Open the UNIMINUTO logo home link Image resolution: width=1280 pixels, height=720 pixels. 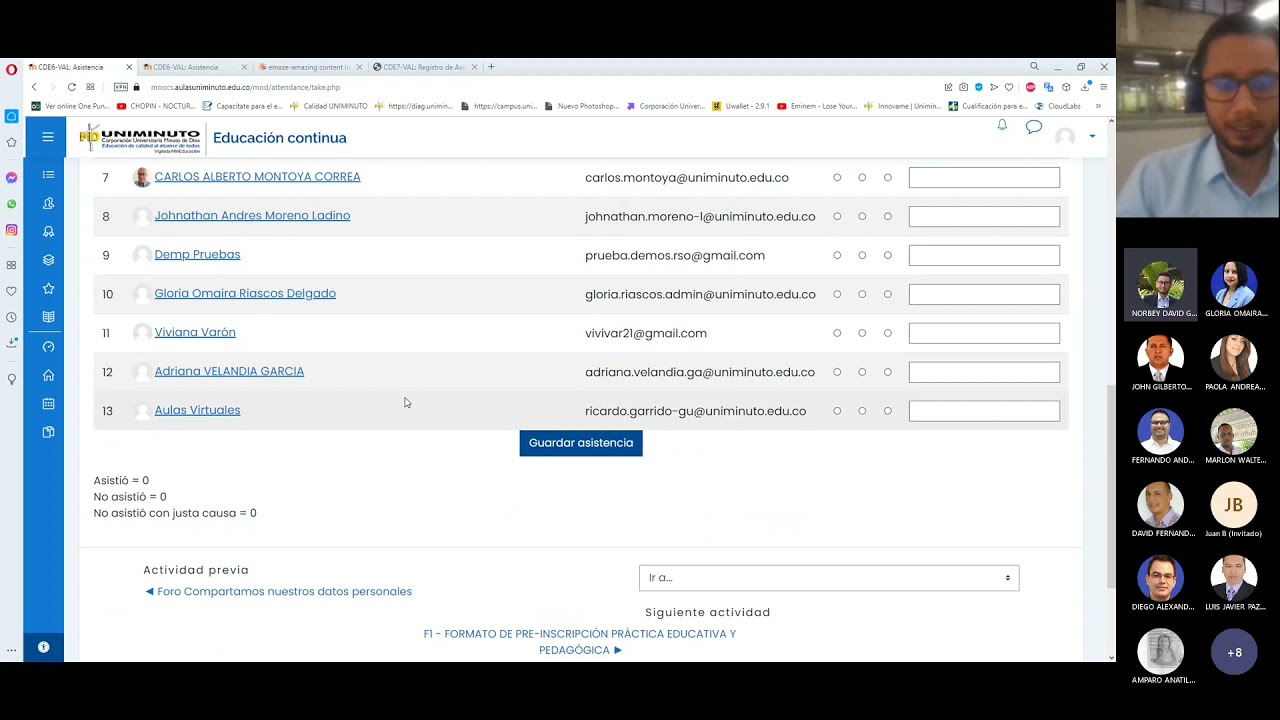(x=140, y=138)
